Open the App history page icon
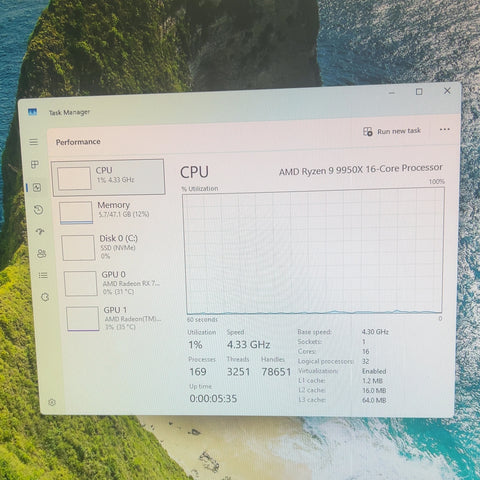480x480 pixels. point(38,210)
